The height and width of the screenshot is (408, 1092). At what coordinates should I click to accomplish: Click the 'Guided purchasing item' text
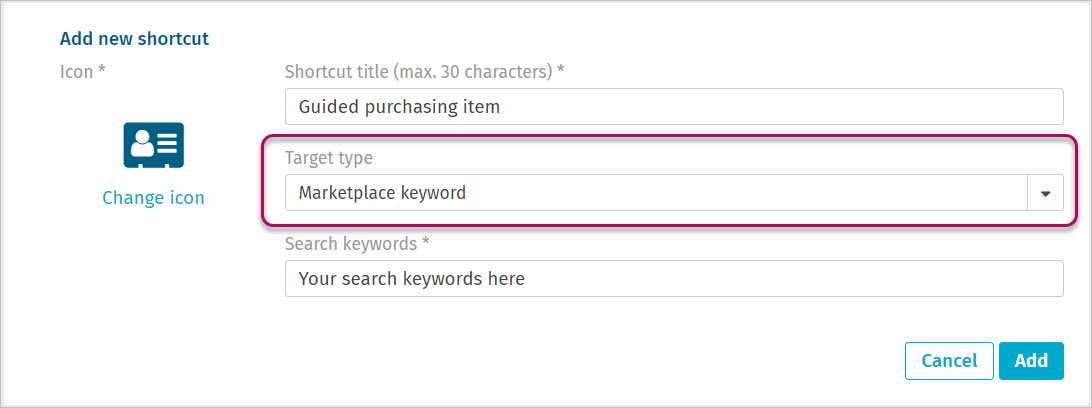399,107
